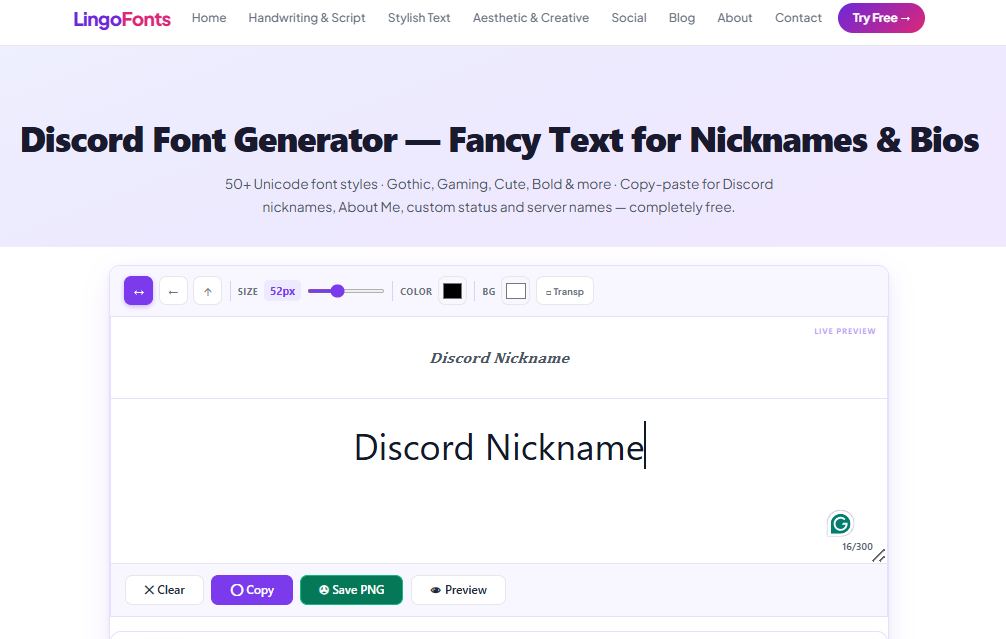Open the Stylish Text menu

tap(419, 18)
